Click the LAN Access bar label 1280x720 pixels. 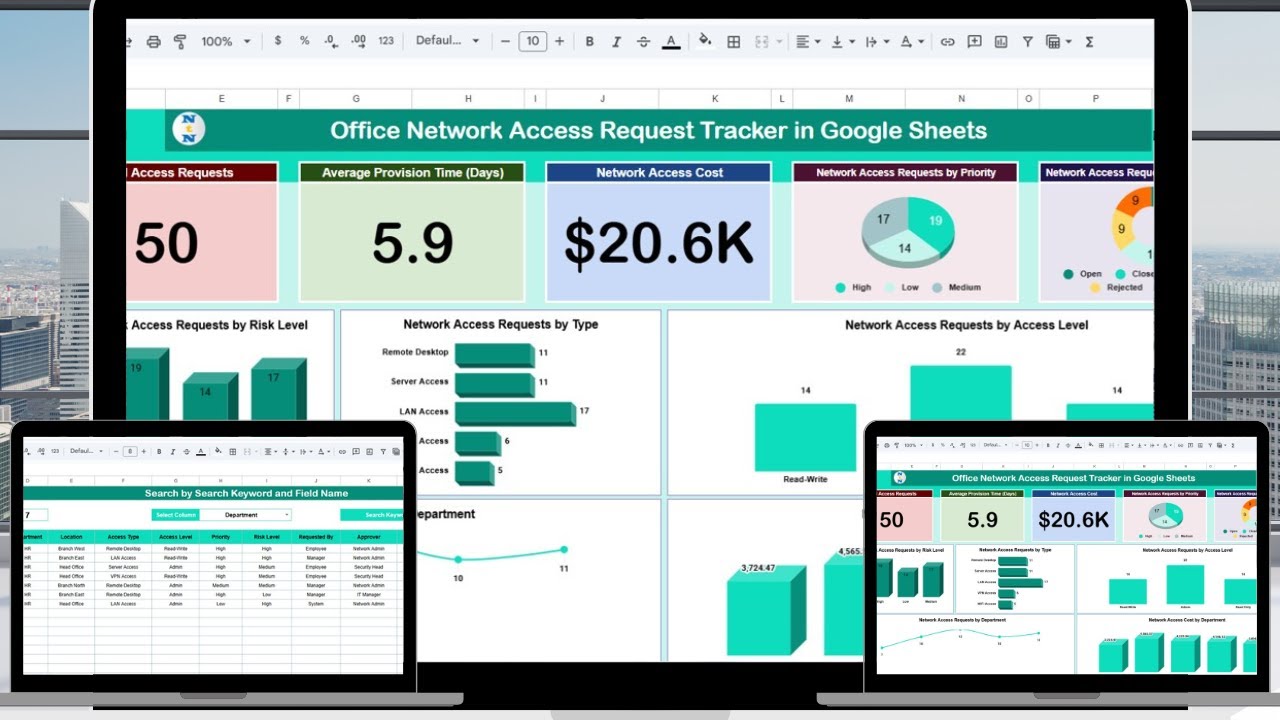(425, 411)
